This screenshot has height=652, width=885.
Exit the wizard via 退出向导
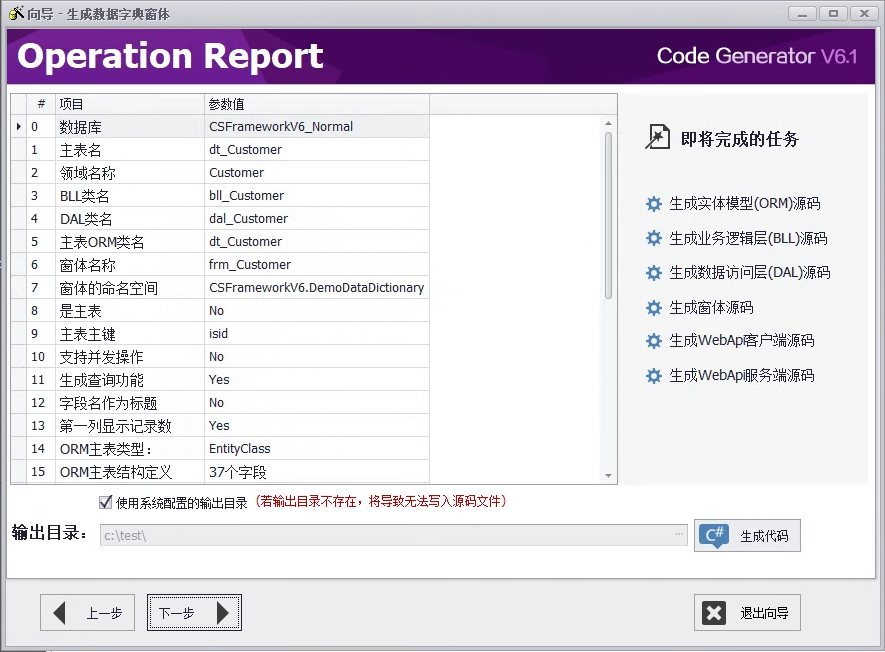click(747, 612)
